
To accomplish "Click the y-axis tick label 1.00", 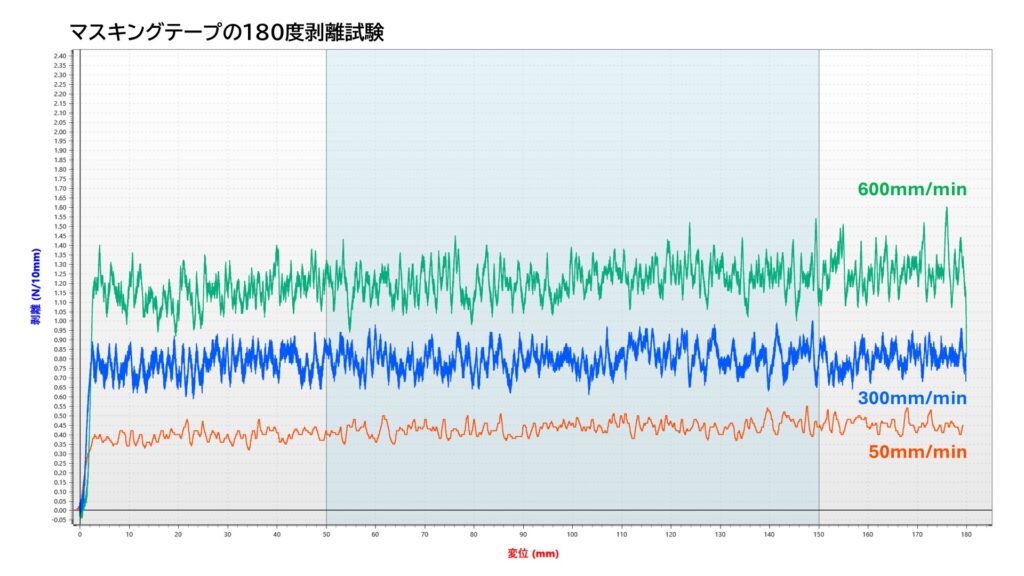I will [60, 321].
